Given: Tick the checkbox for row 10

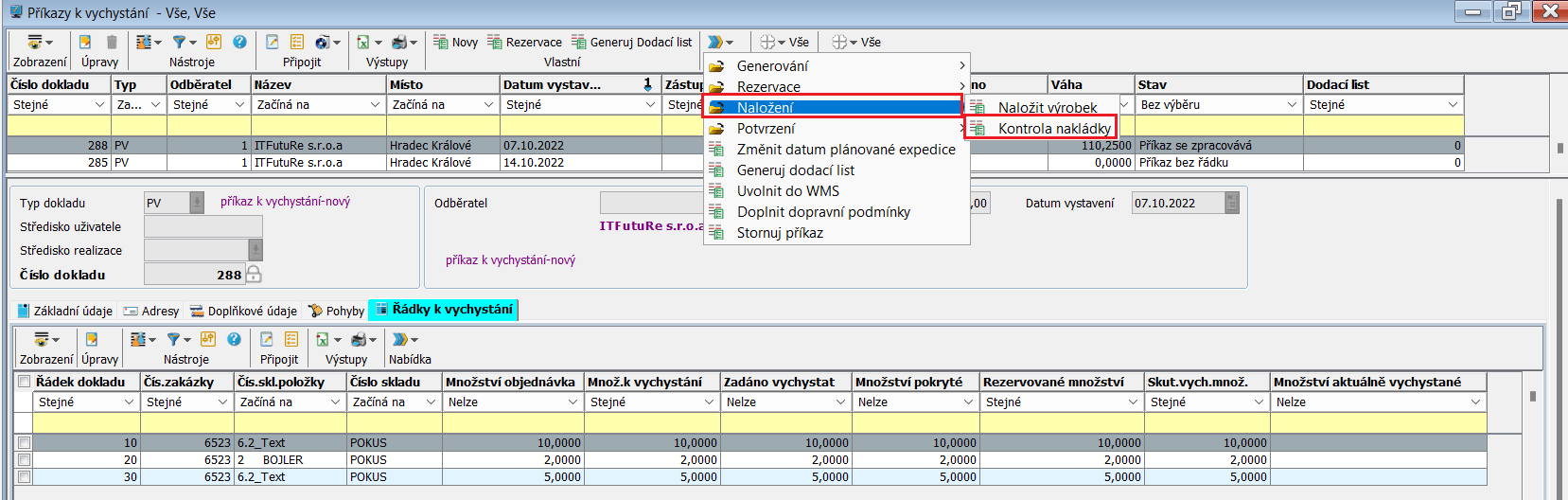Looking at the screenshot, I should click(x=25, y=443).
